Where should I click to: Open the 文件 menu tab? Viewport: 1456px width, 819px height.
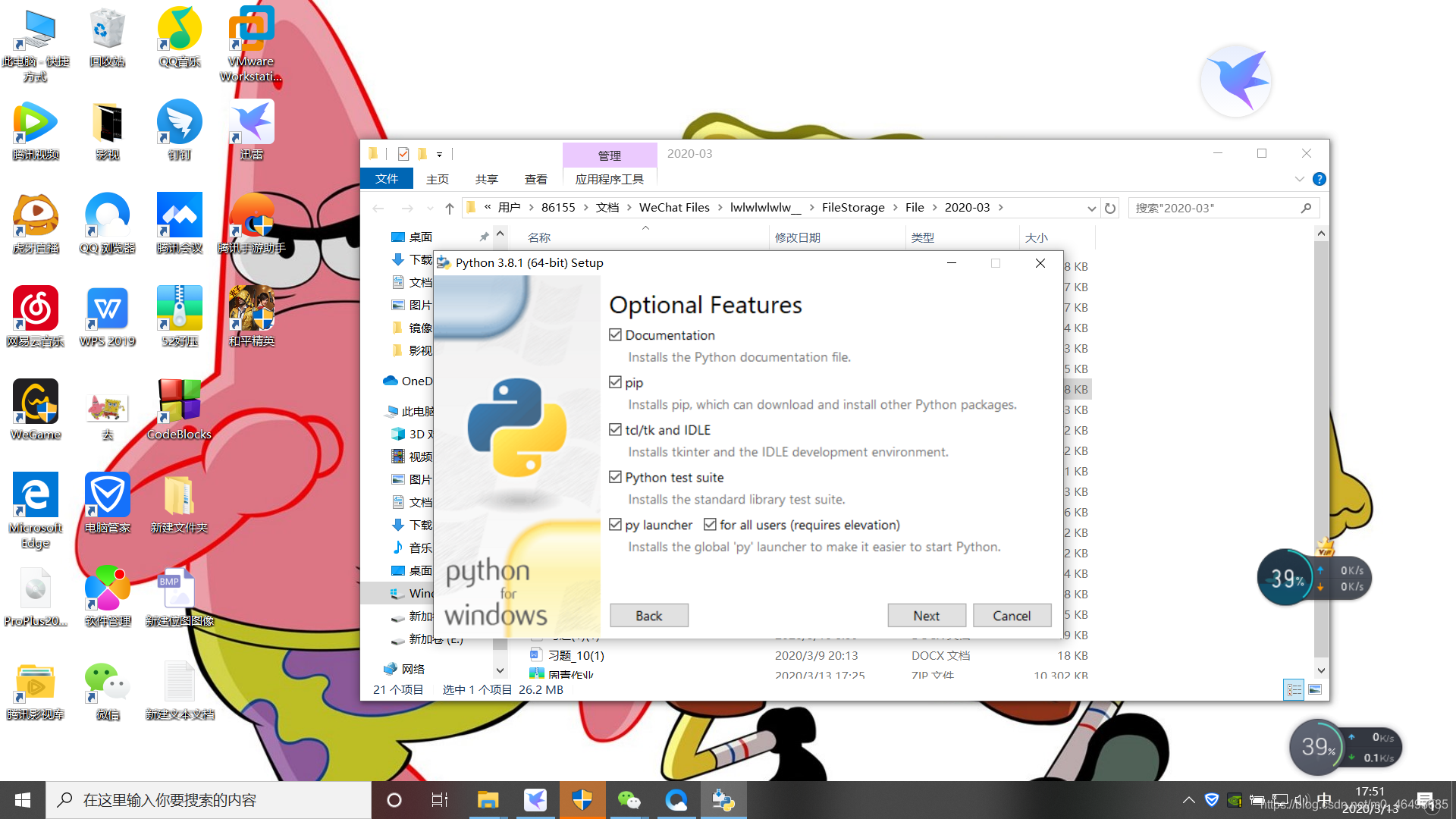[x=386, y=179]
